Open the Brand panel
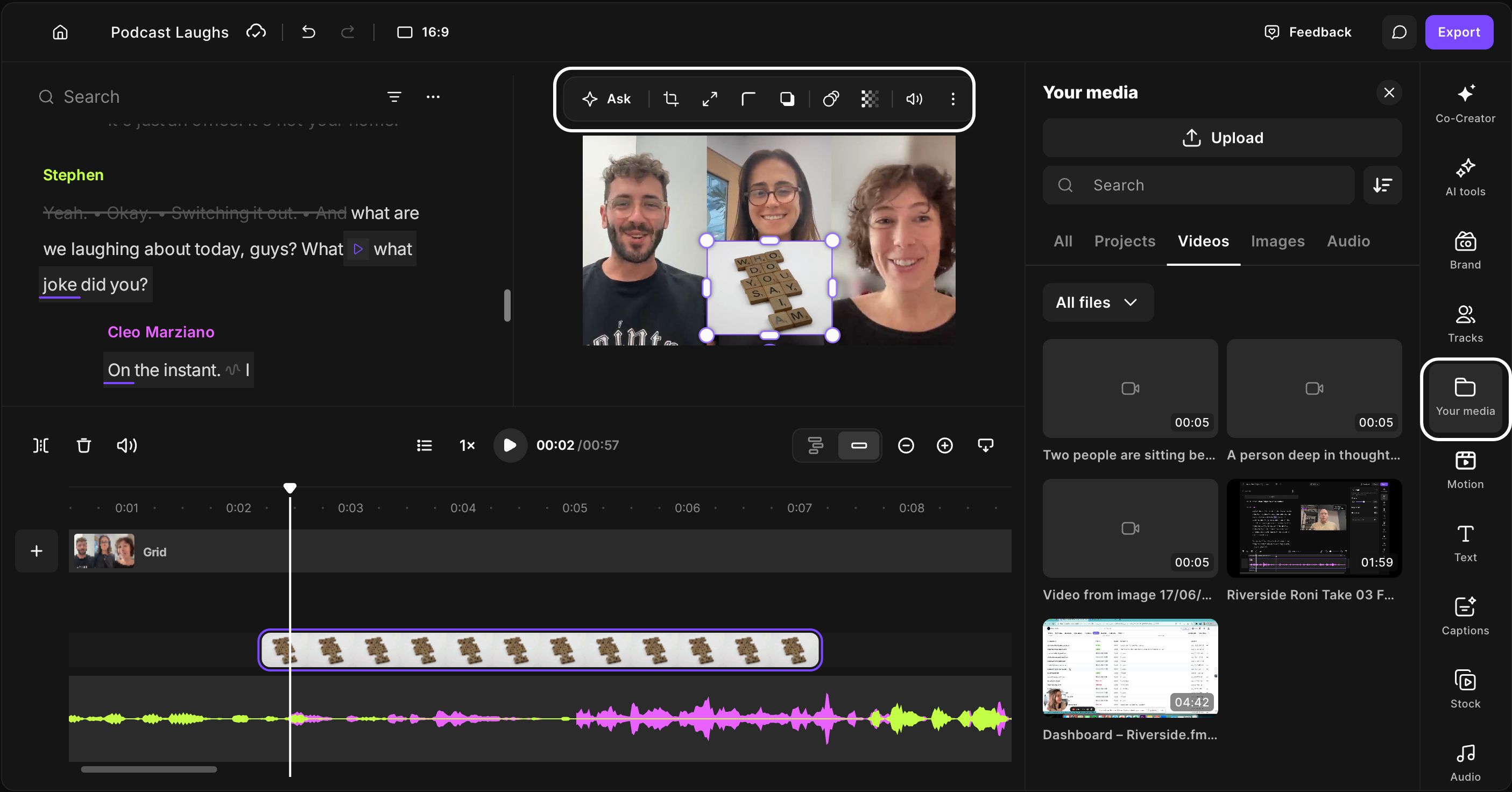The width and height of the screenshot is (1512, 792). (1465, 250)
